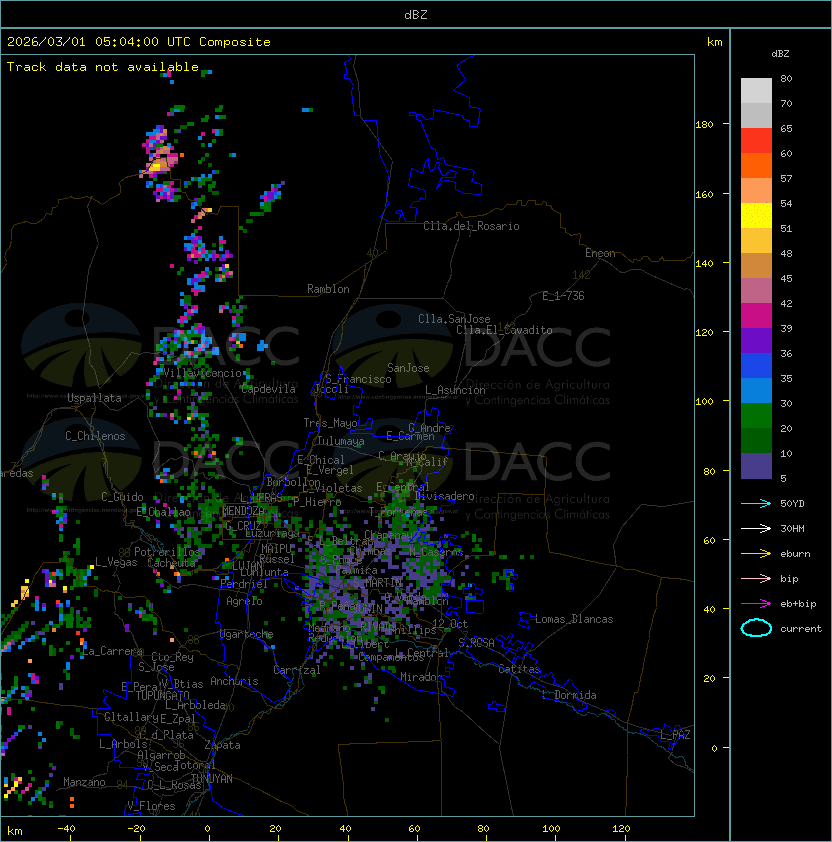Click the 'E_1-736' place label

point(563,296)
